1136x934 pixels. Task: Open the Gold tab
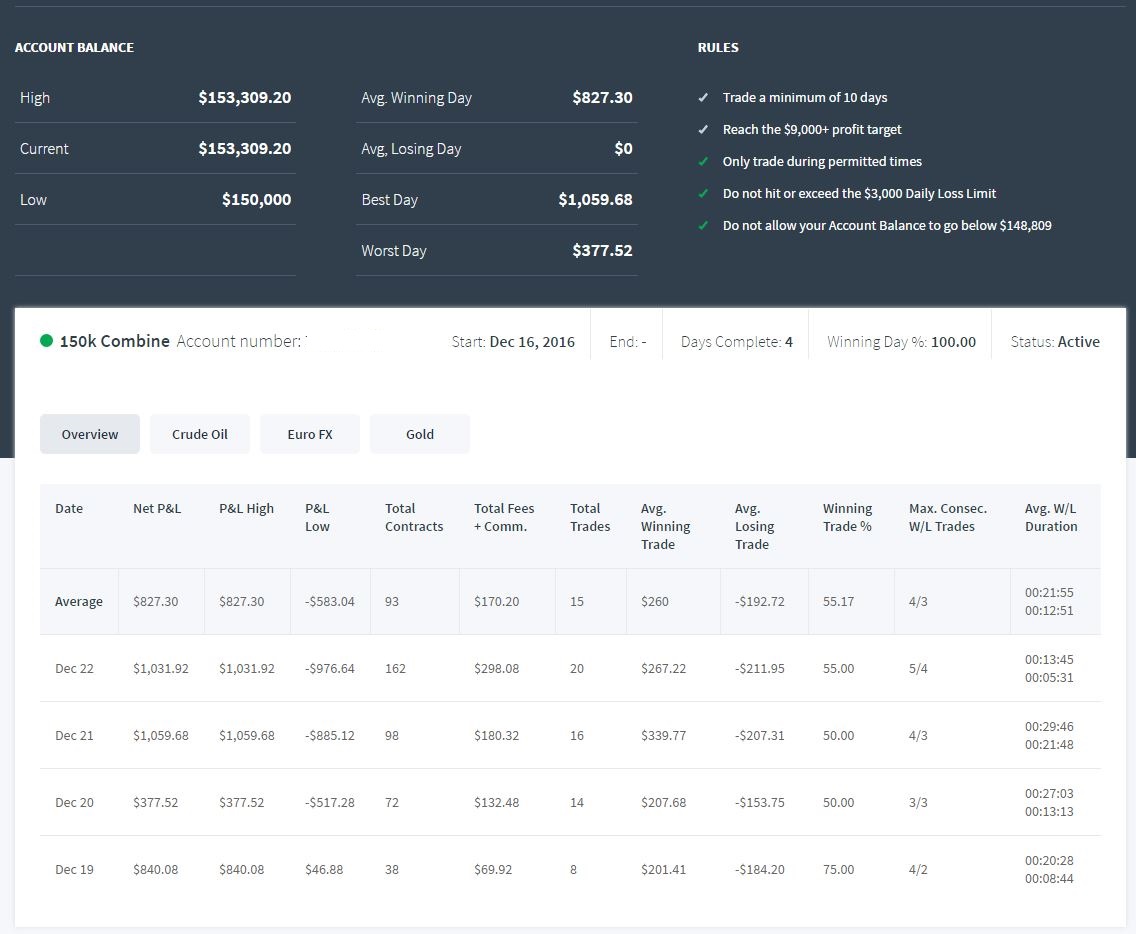420,434
